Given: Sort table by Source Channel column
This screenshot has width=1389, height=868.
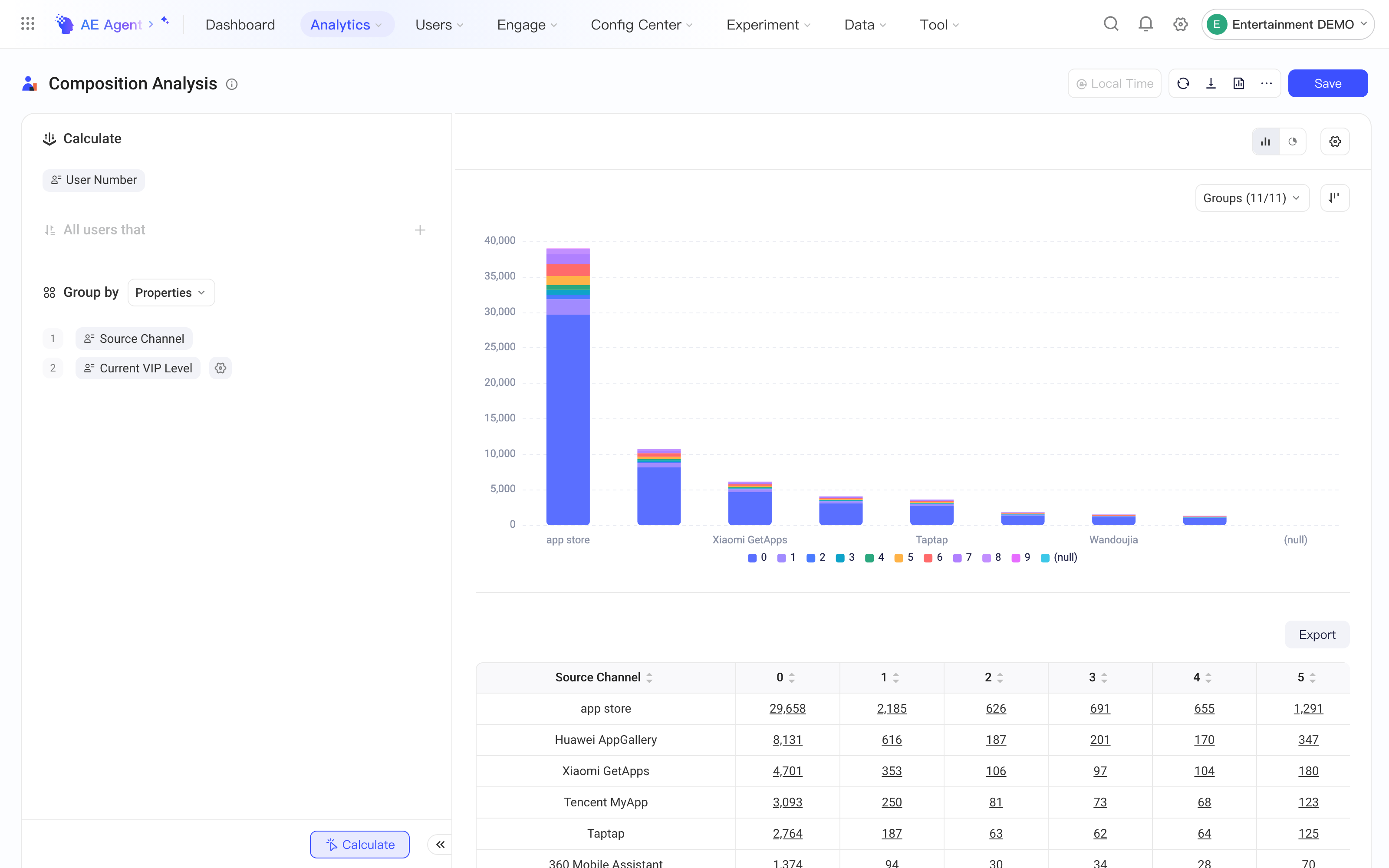Looking at the screenshot, I should coord(650,677).
